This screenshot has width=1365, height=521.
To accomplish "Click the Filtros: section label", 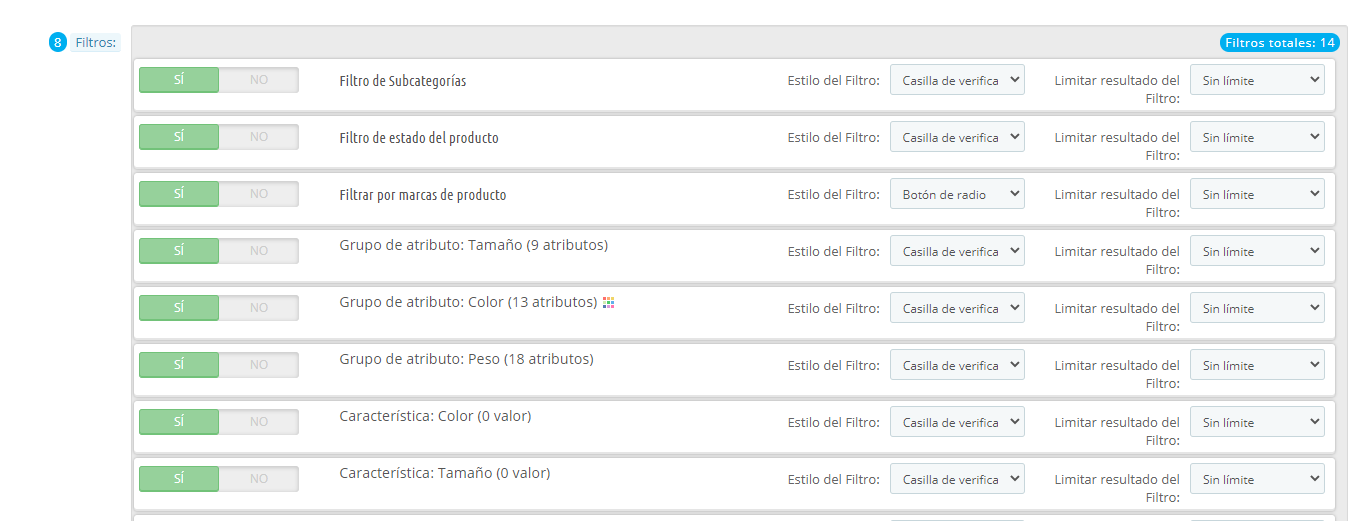I will click(x=96, y=43).
